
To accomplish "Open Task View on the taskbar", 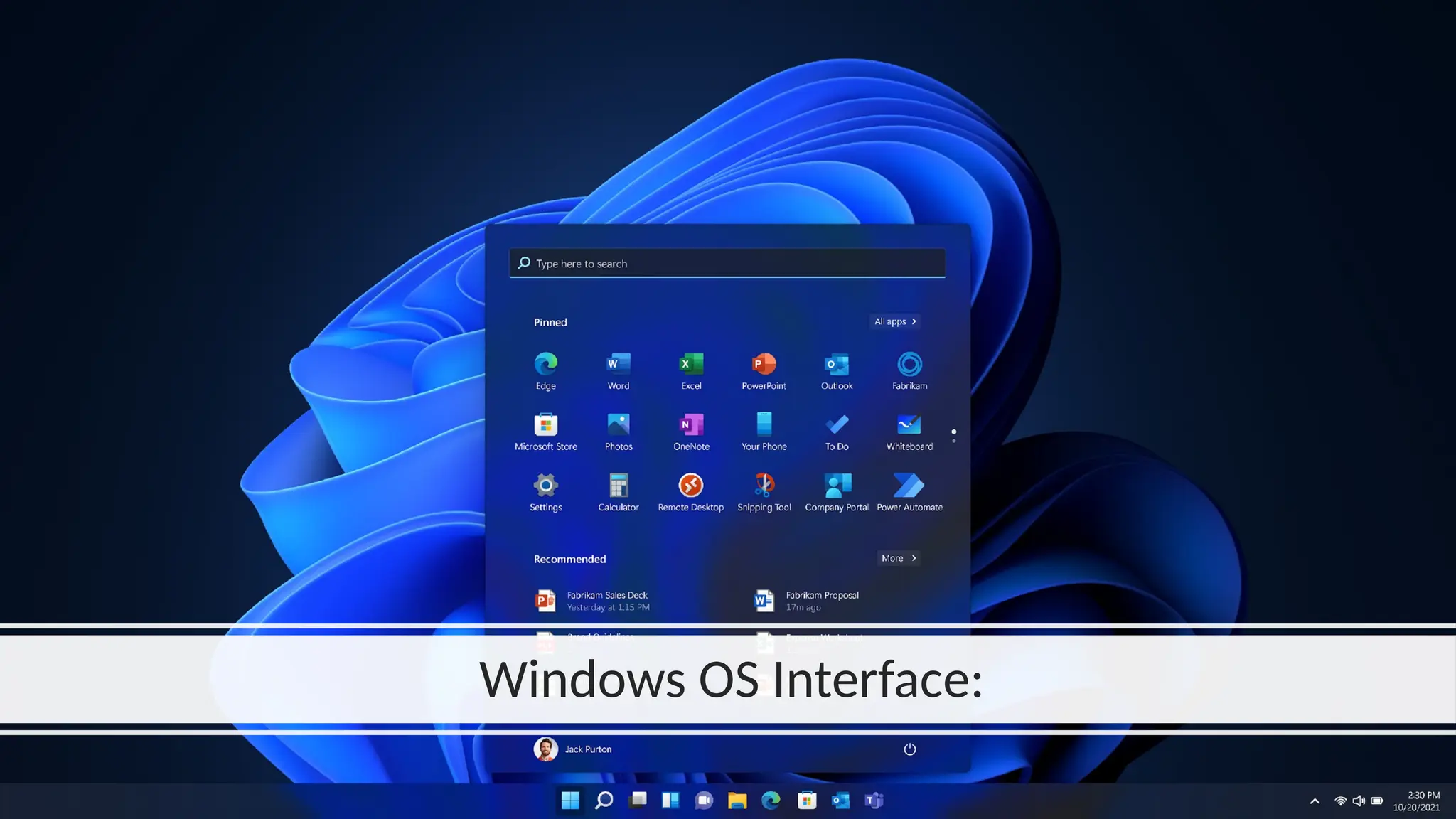I will point(638,801).
